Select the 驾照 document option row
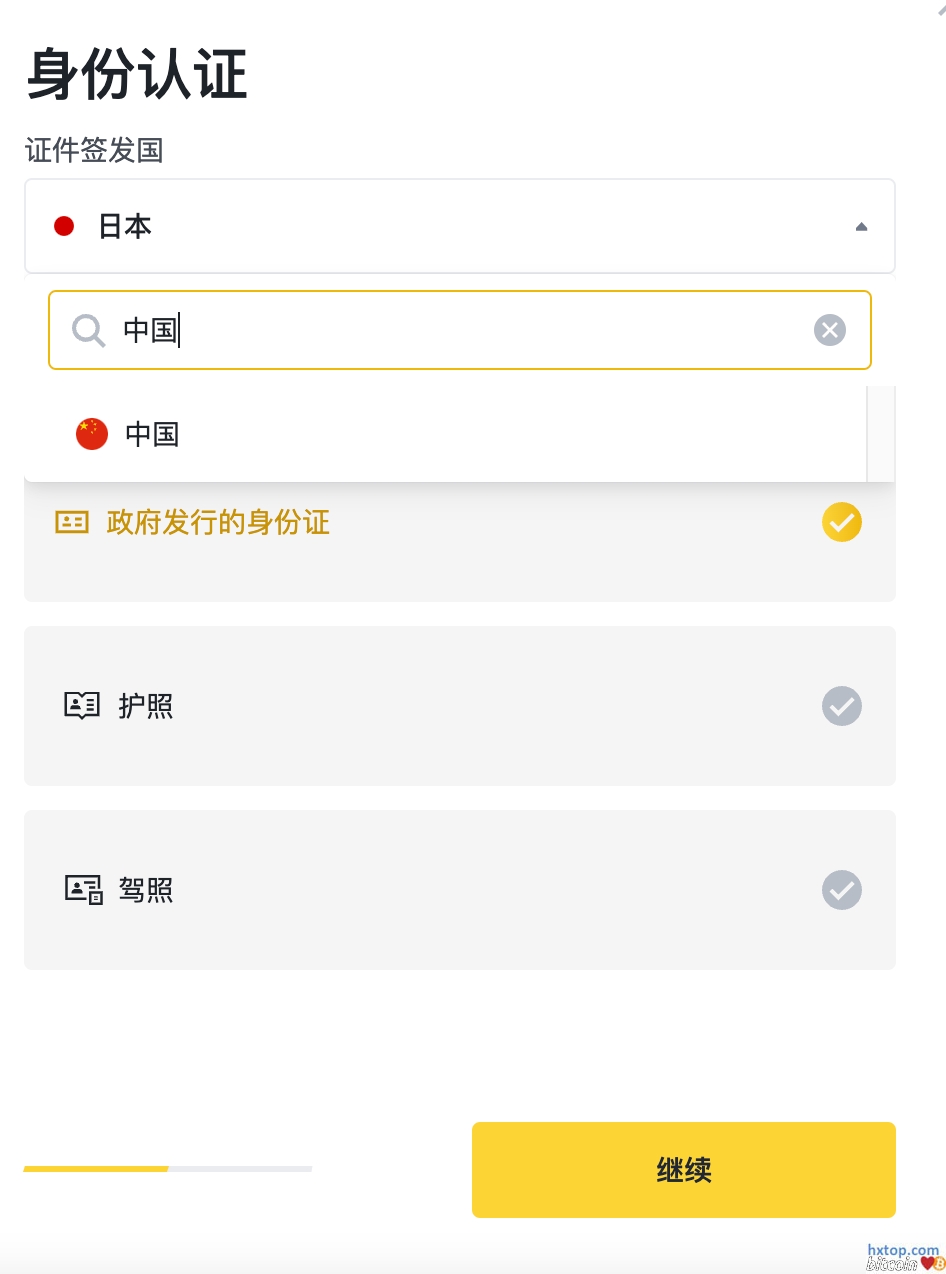 point(459,890)
